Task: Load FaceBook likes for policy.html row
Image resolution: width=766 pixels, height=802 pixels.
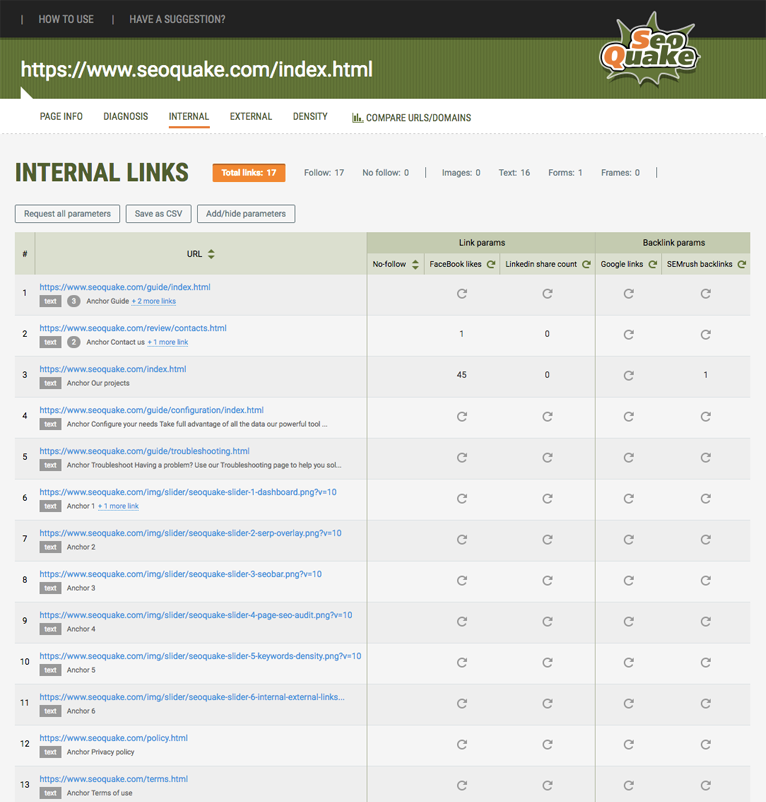Action: 462,744
